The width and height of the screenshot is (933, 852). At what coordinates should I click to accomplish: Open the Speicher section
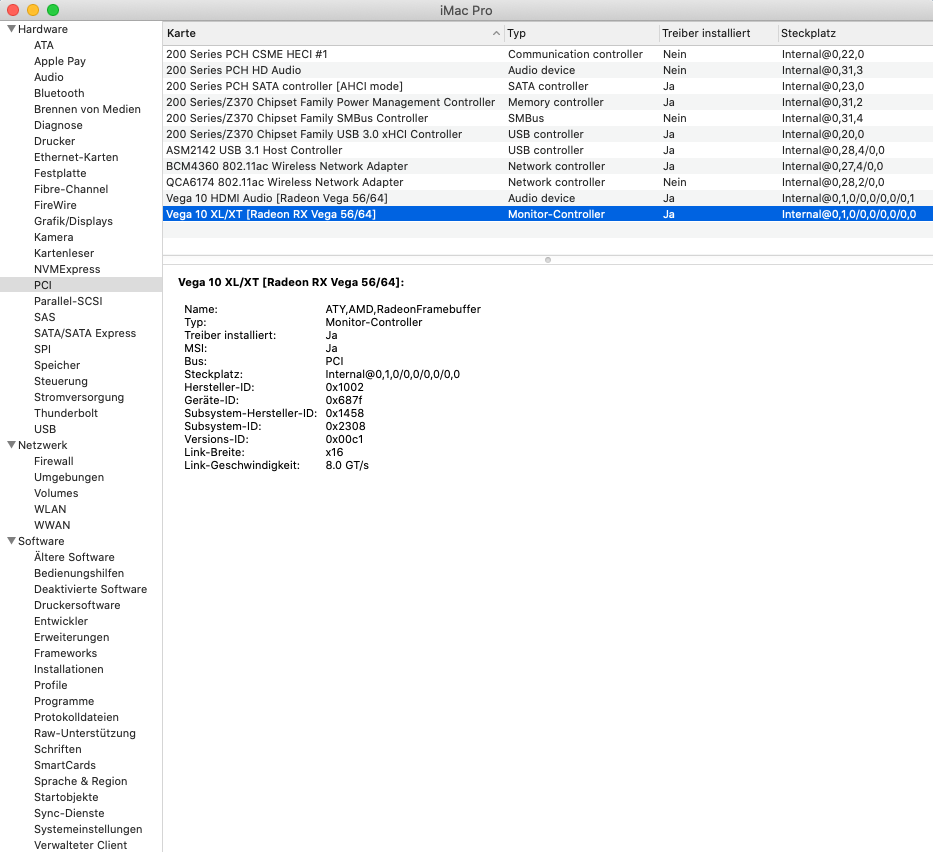[57, 365]
